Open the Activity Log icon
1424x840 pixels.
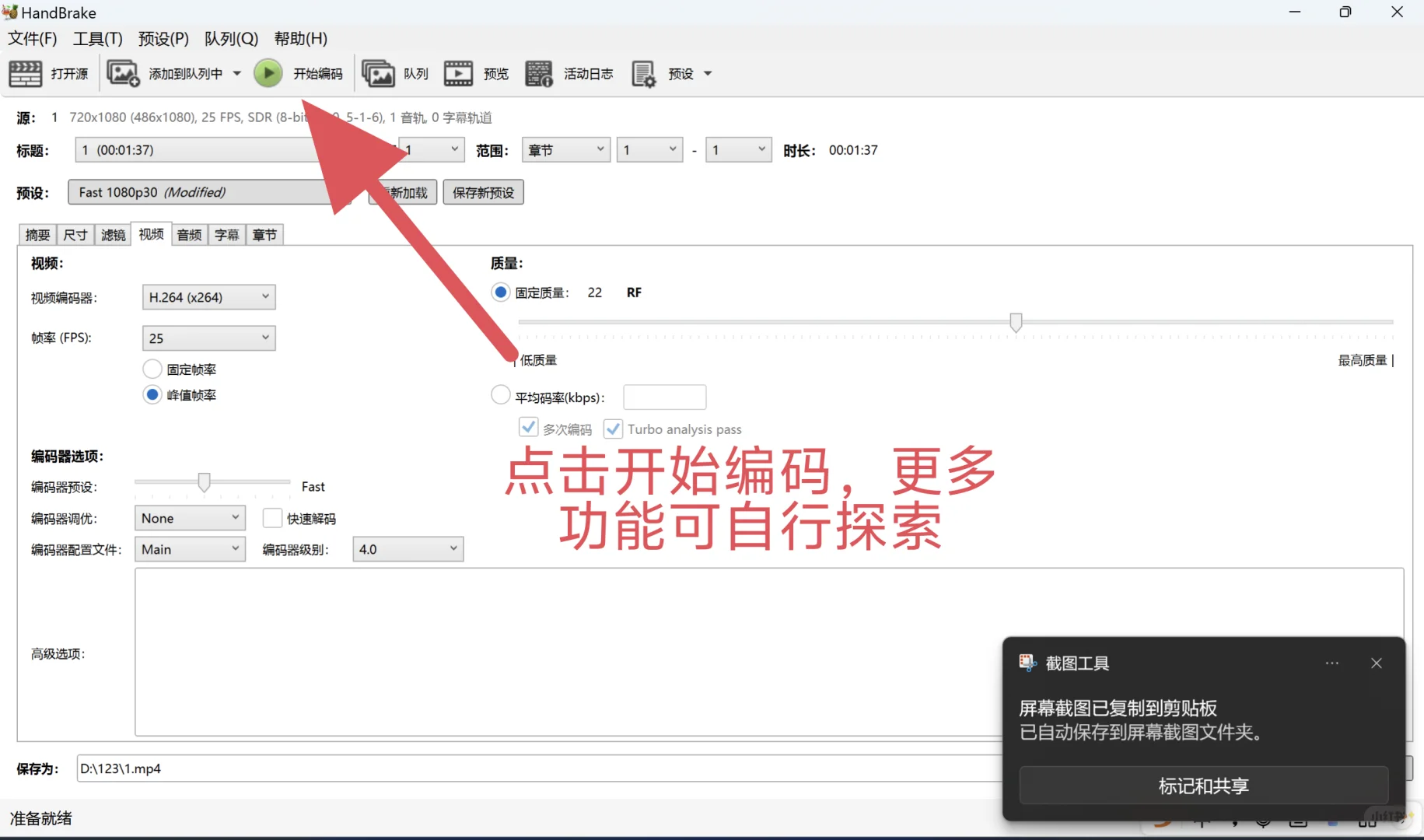(x=539, y=74)
